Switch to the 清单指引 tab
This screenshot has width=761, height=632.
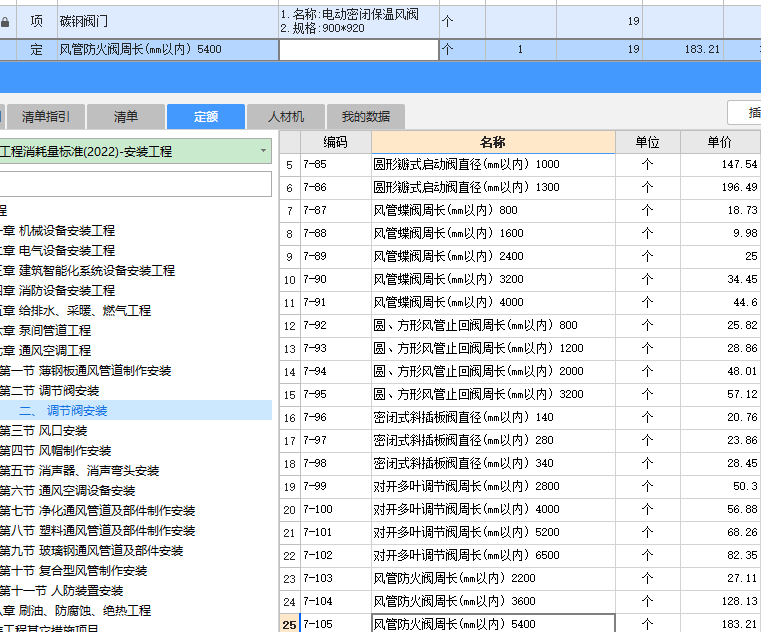coord(46,116)
